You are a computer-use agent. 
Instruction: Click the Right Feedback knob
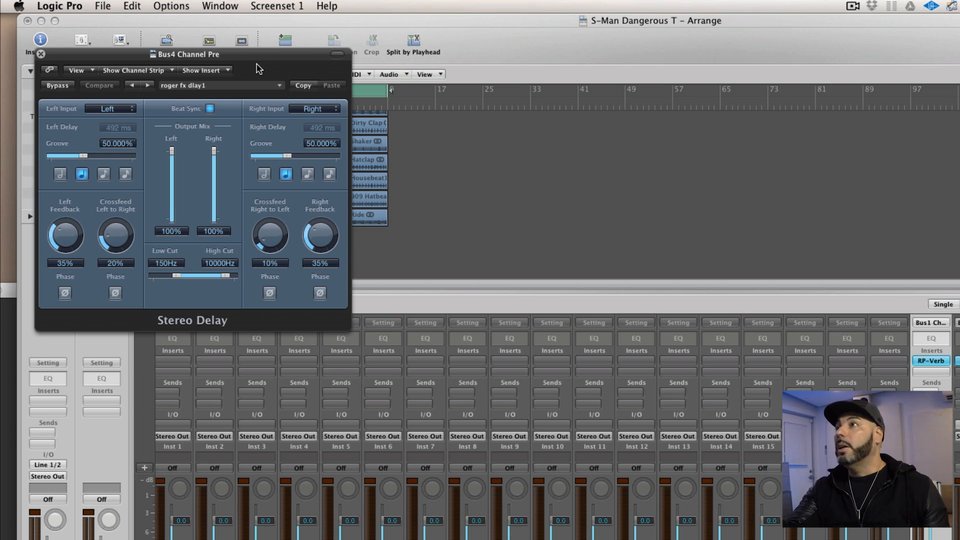(x=320, y=236)
